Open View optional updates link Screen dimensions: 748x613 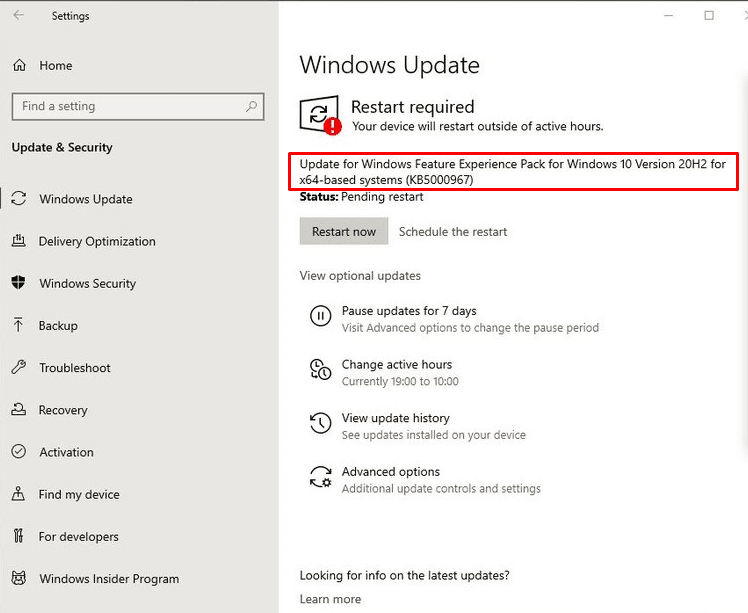tap(360, 275)
